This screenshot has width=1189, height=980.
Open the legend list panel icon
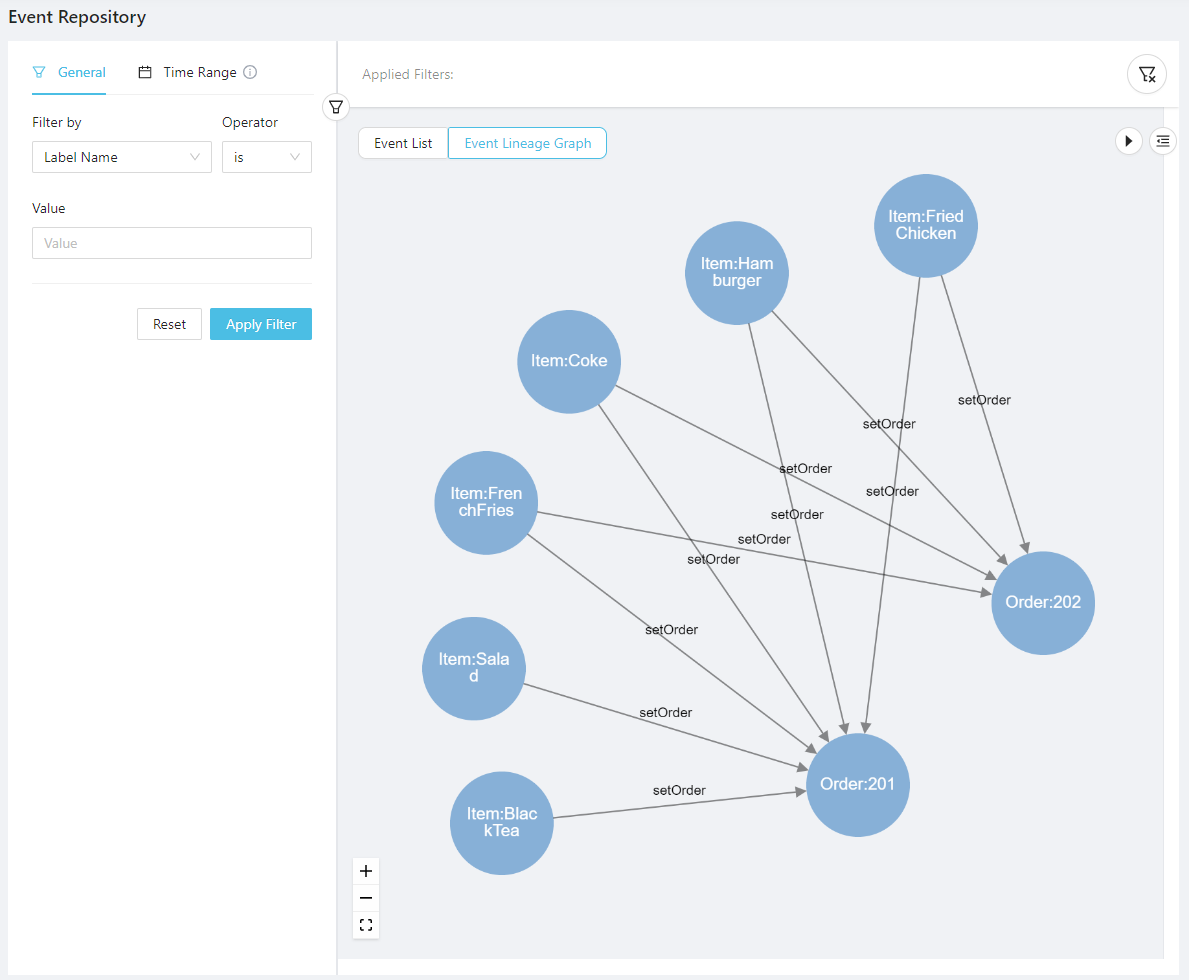[x=1162, y=142]
